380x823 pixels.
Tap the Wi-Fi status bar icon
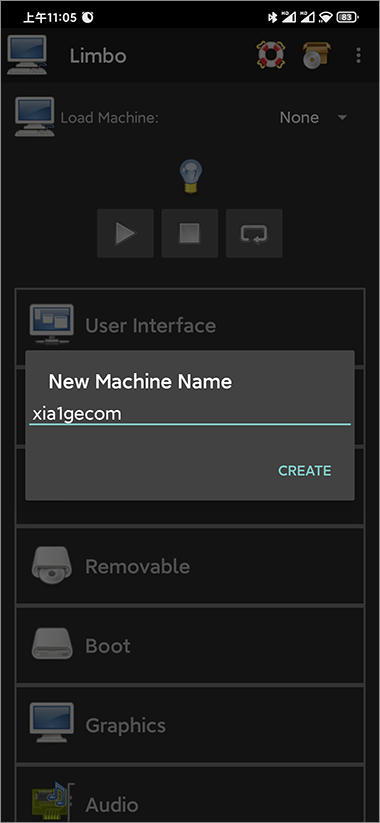point(325,17)
